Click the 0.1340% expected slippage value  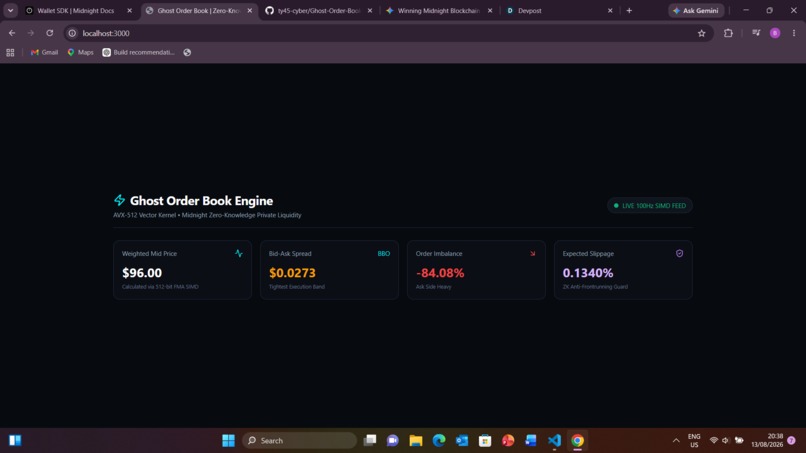[x=588, y=273]
